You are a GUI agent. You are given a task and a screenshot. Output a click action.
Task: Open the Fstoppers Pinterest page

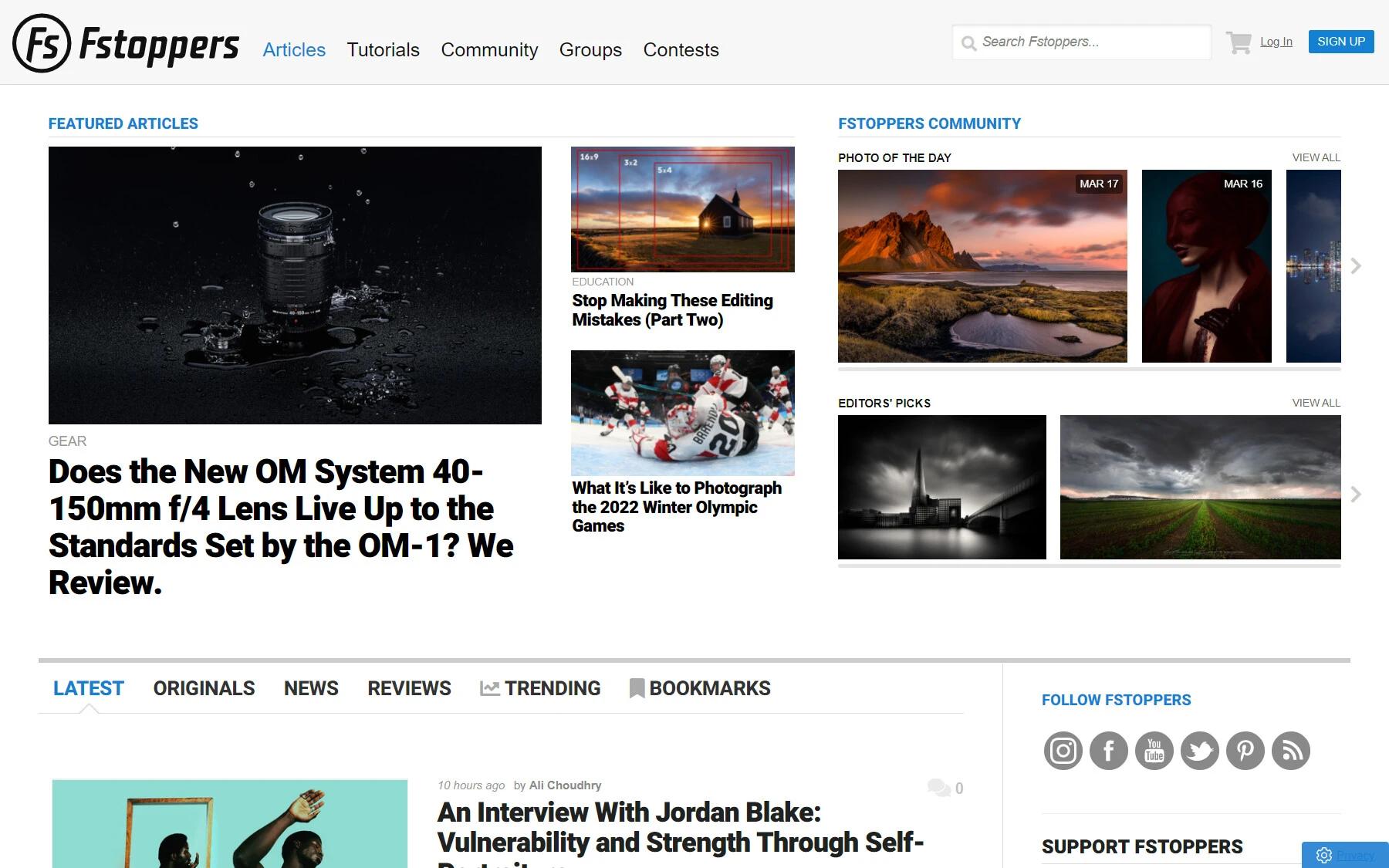(x=1245, y=749)
